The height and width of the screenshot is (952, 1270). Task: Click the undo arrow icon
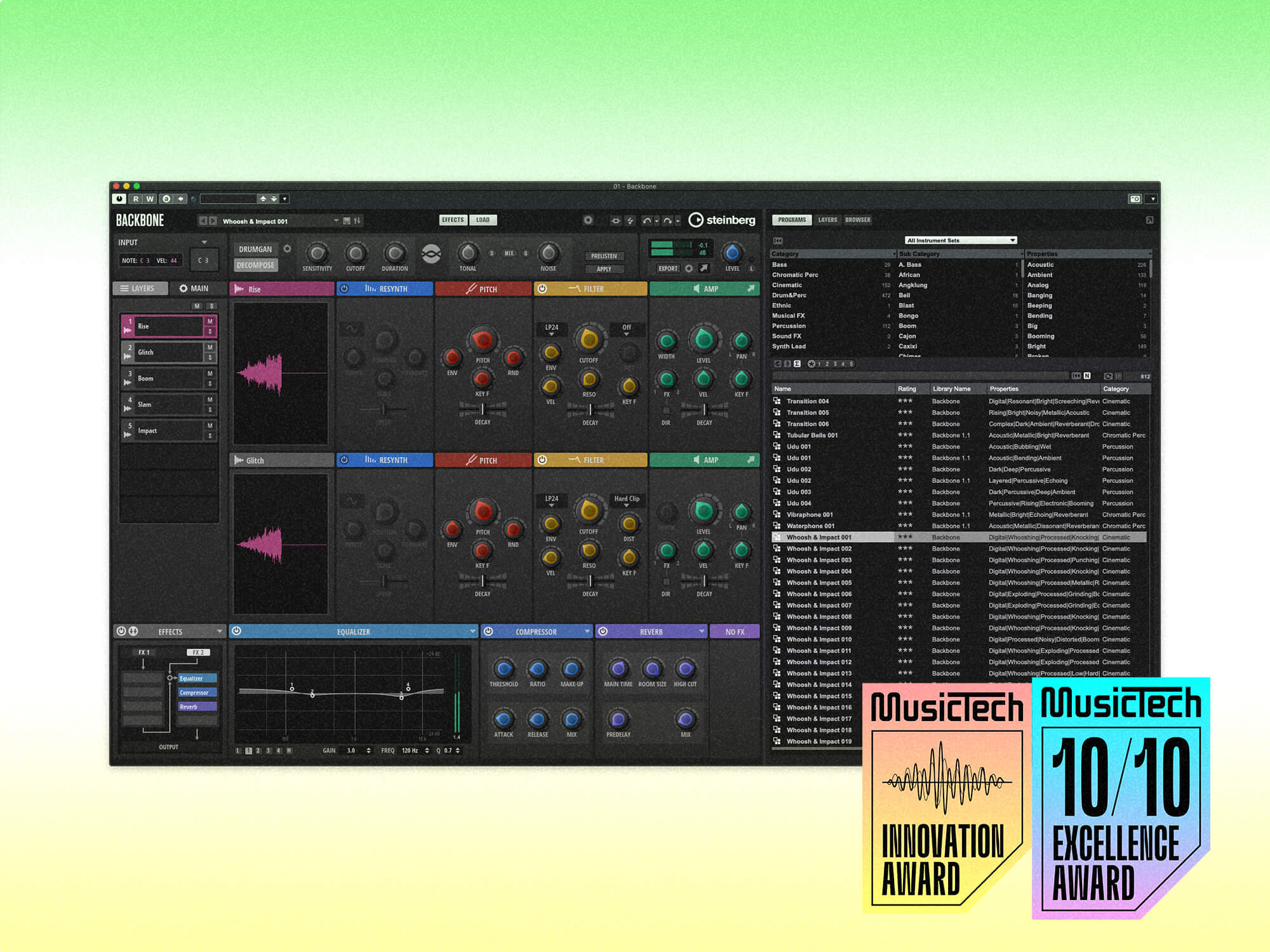pos(646,221)
